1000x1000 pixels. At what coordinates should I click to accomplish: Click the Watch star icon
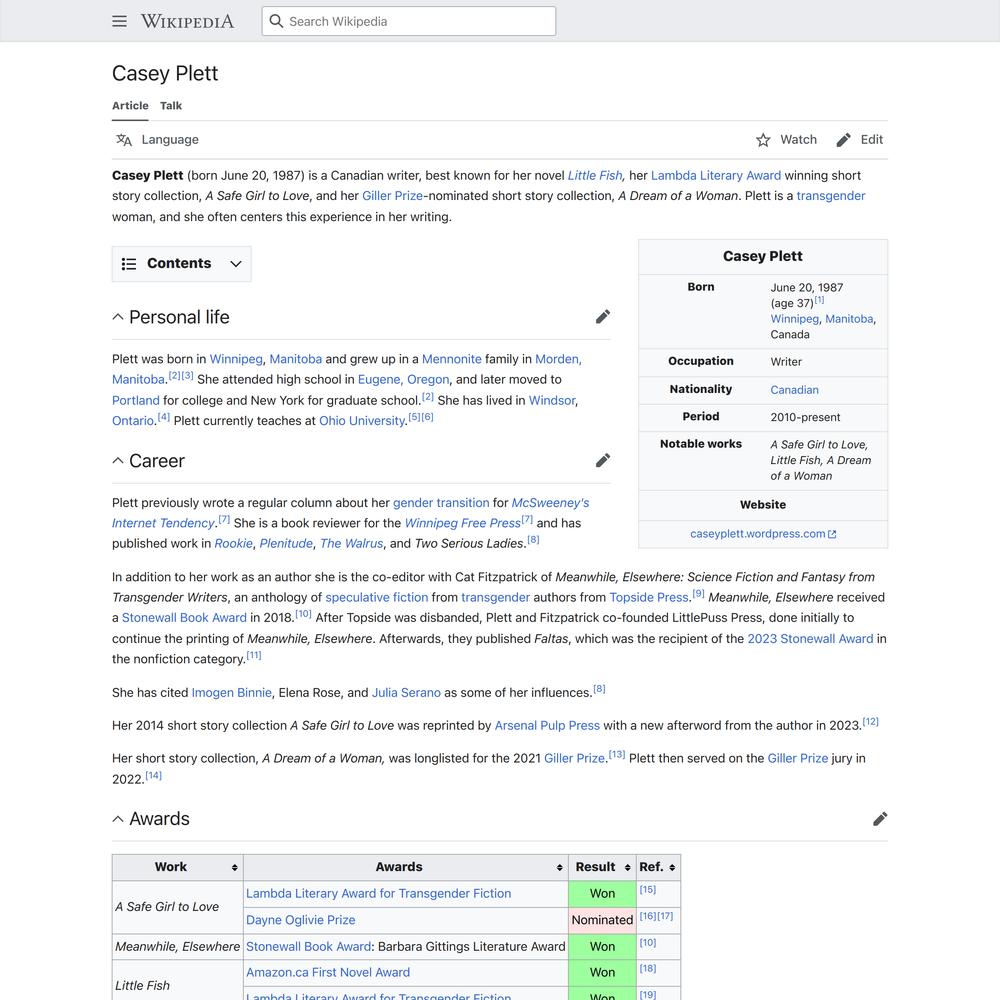tap(763, 140)
